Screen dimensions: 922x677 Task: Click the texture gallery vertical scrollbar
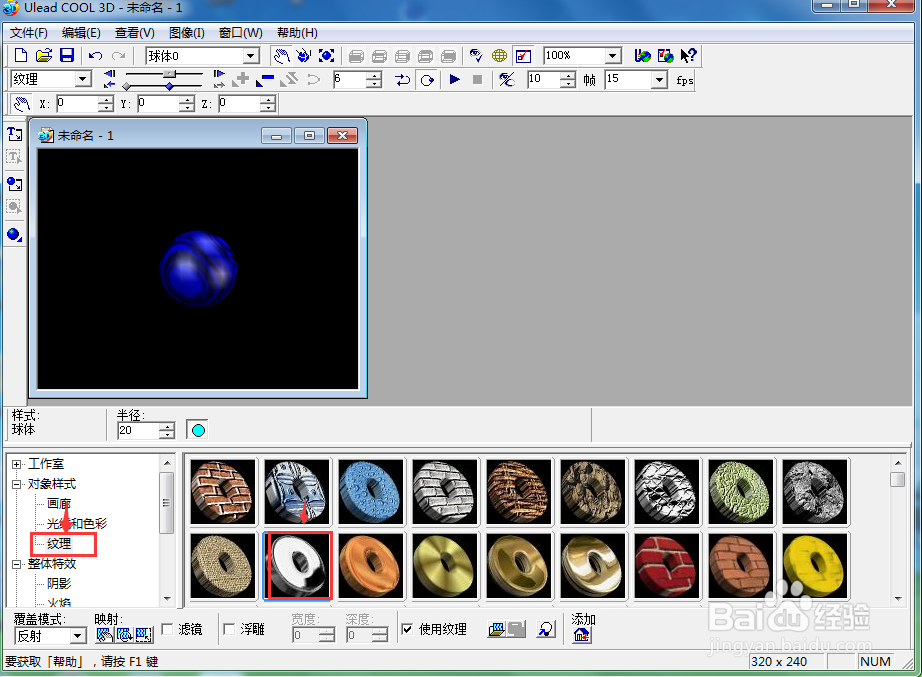click(x=897, y=529)
